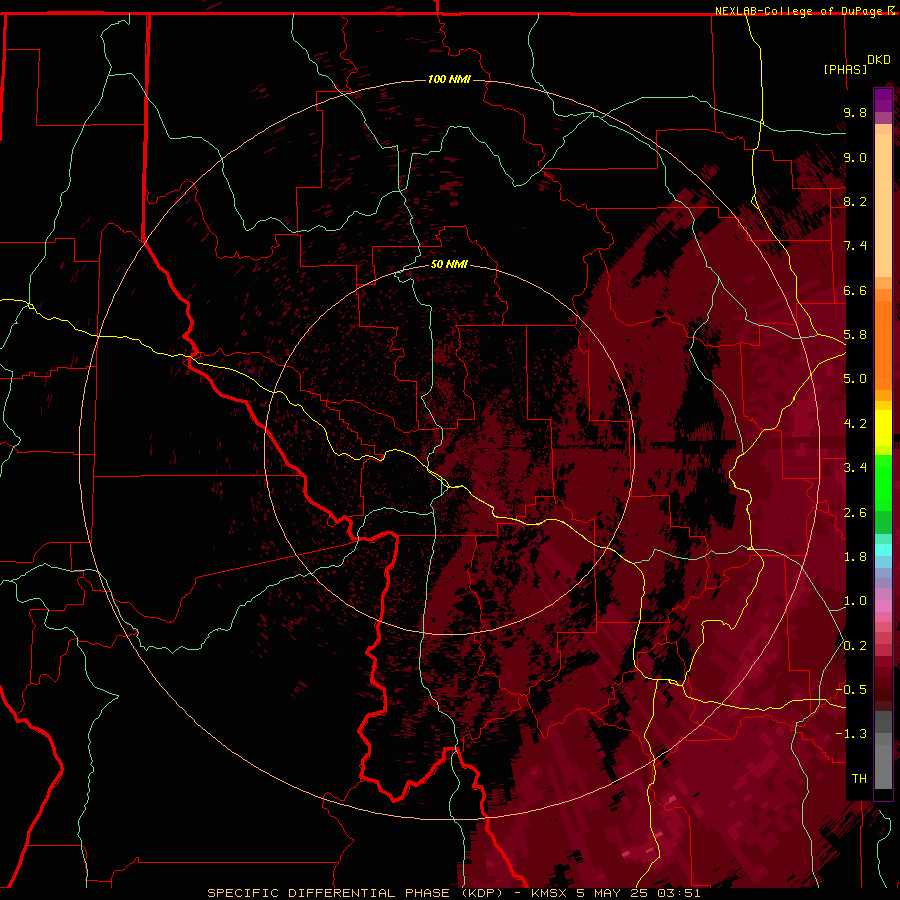This screenshot has width=900, height=900.
Task: Click the 0.2 scale value
Action: tap(855, 646)
